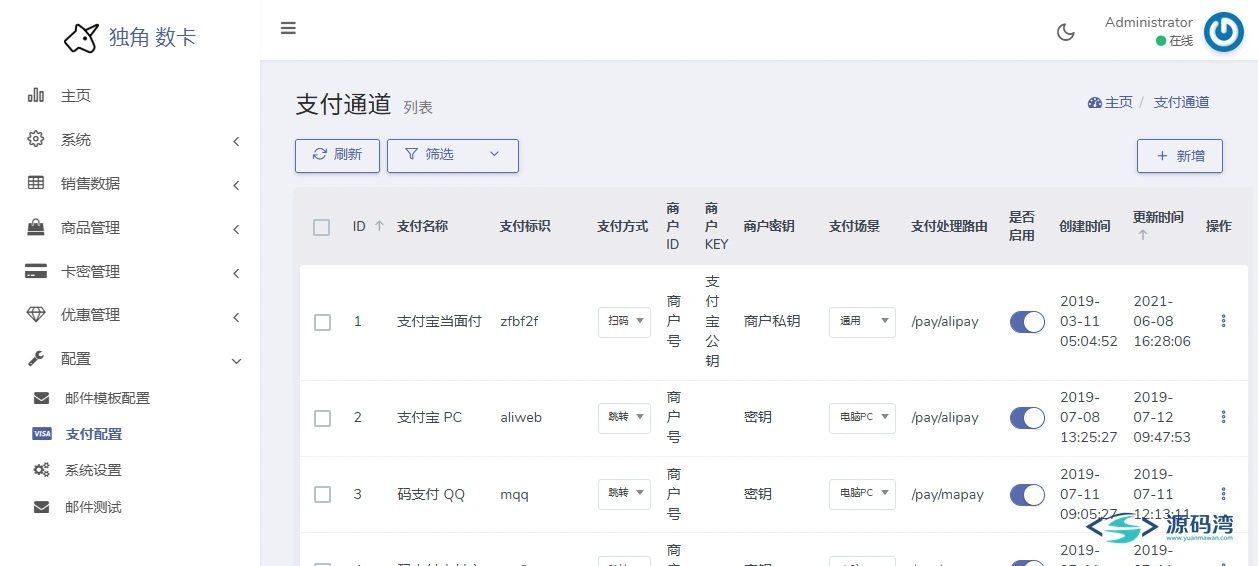The width and height of the screenshot is (1258, 566).
Task: Expand the 卡密管理 sidebar menu chevron
Action: [236, 273]
